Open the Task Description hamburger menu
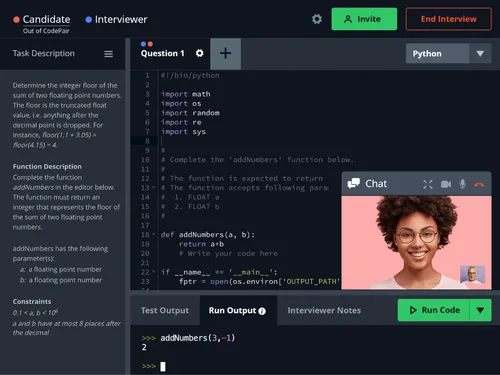The image size is (500, 375). tap(108, 54)
